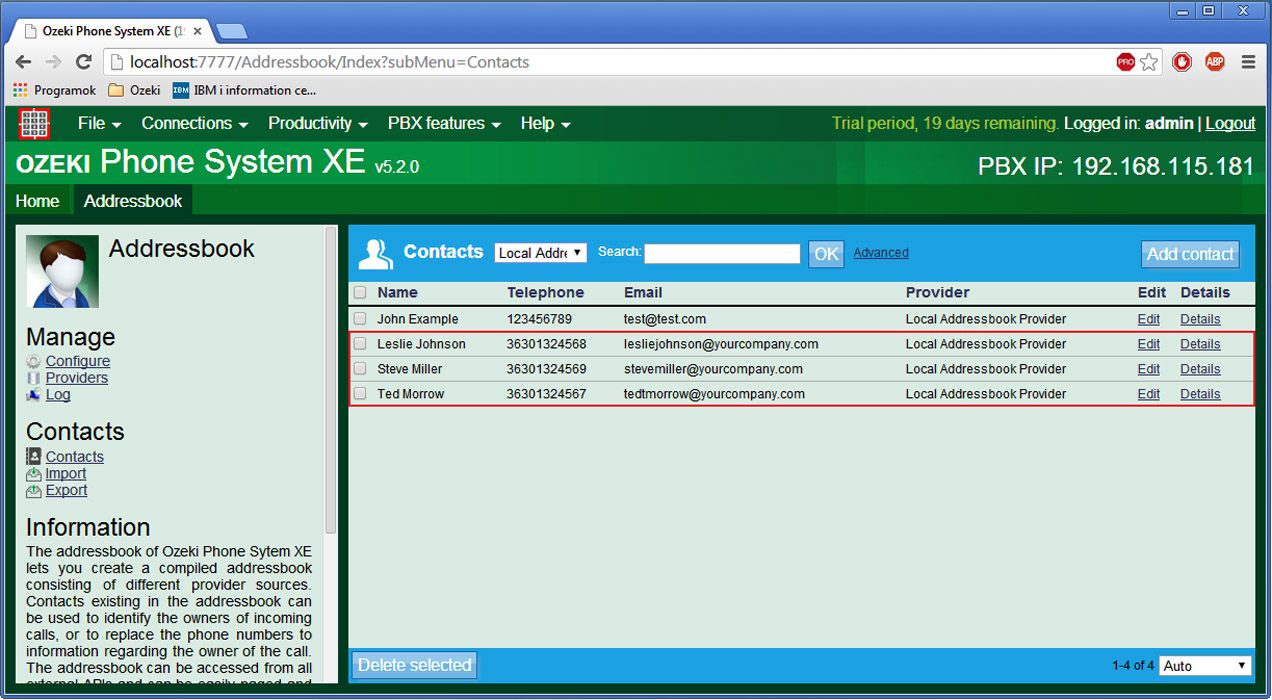Click the OK search button
Image resolution: width=1272 pixels, height=700 pixels.
coord(826,254)
